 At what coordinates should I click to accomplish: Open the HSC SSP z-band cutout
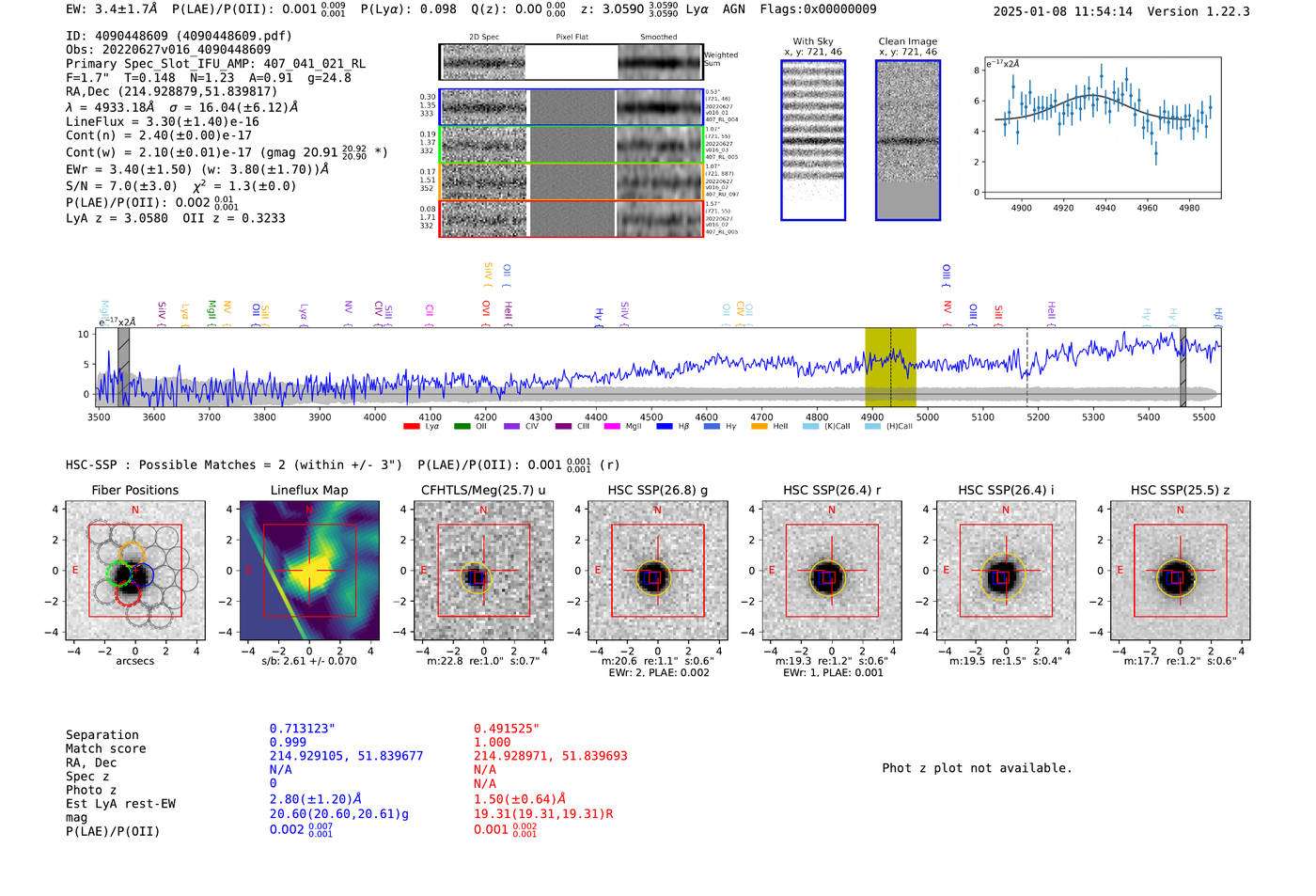click(1181, 571)
